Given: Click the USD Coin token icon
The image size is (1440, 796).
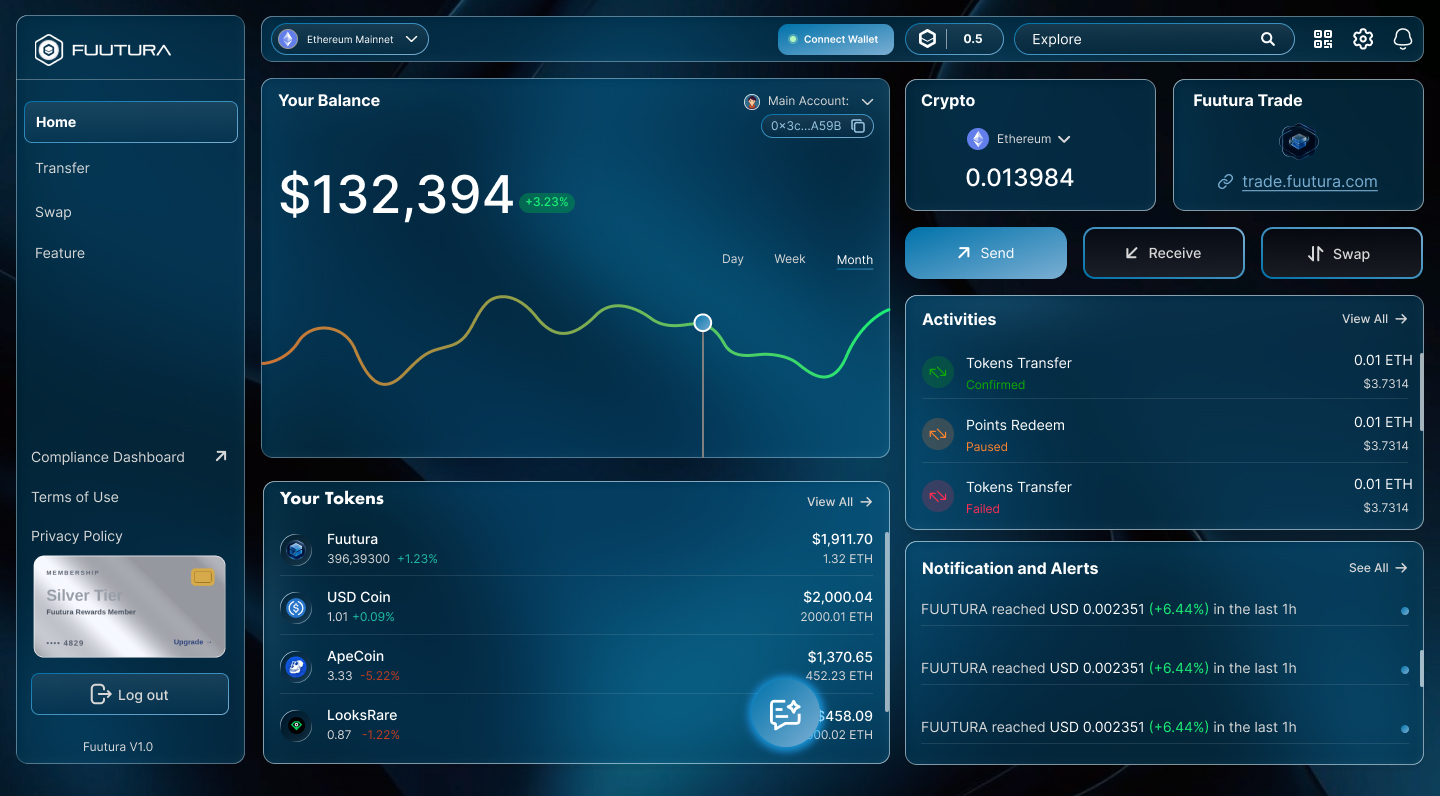Looking at the screenshot, I should pyautogui.click(x=296, y=607).
